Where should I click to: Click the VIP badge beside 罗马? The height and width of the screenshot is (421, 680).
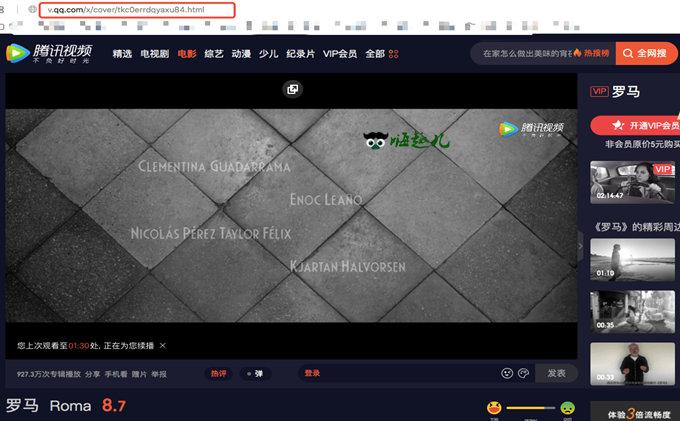coord(599,91)
